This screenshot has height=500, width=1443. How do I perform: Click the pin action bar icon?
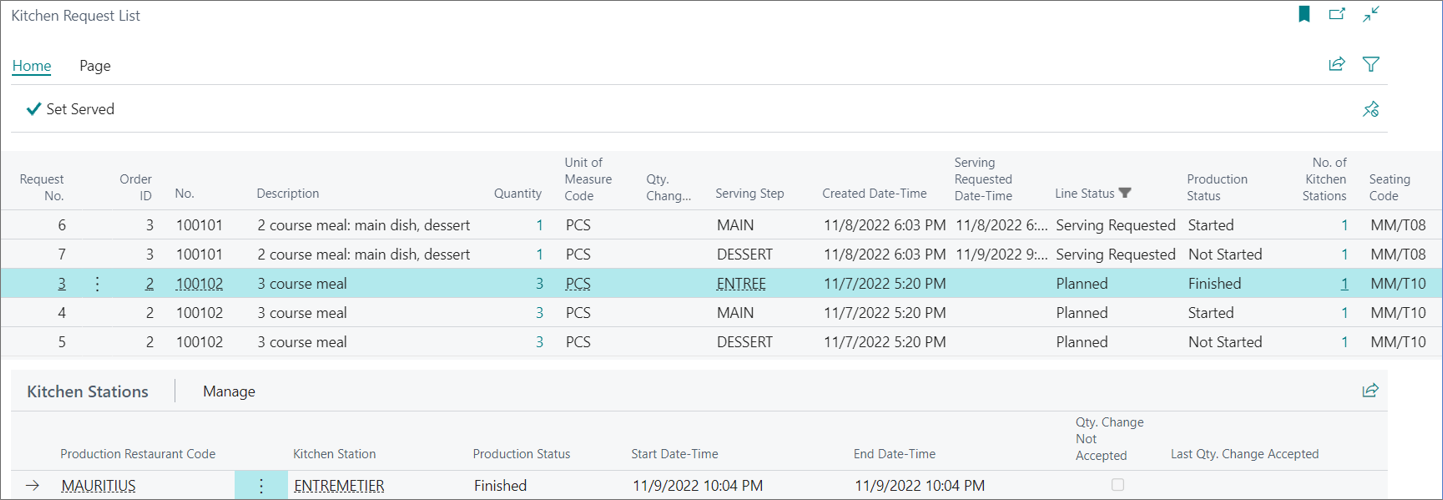1371,109
